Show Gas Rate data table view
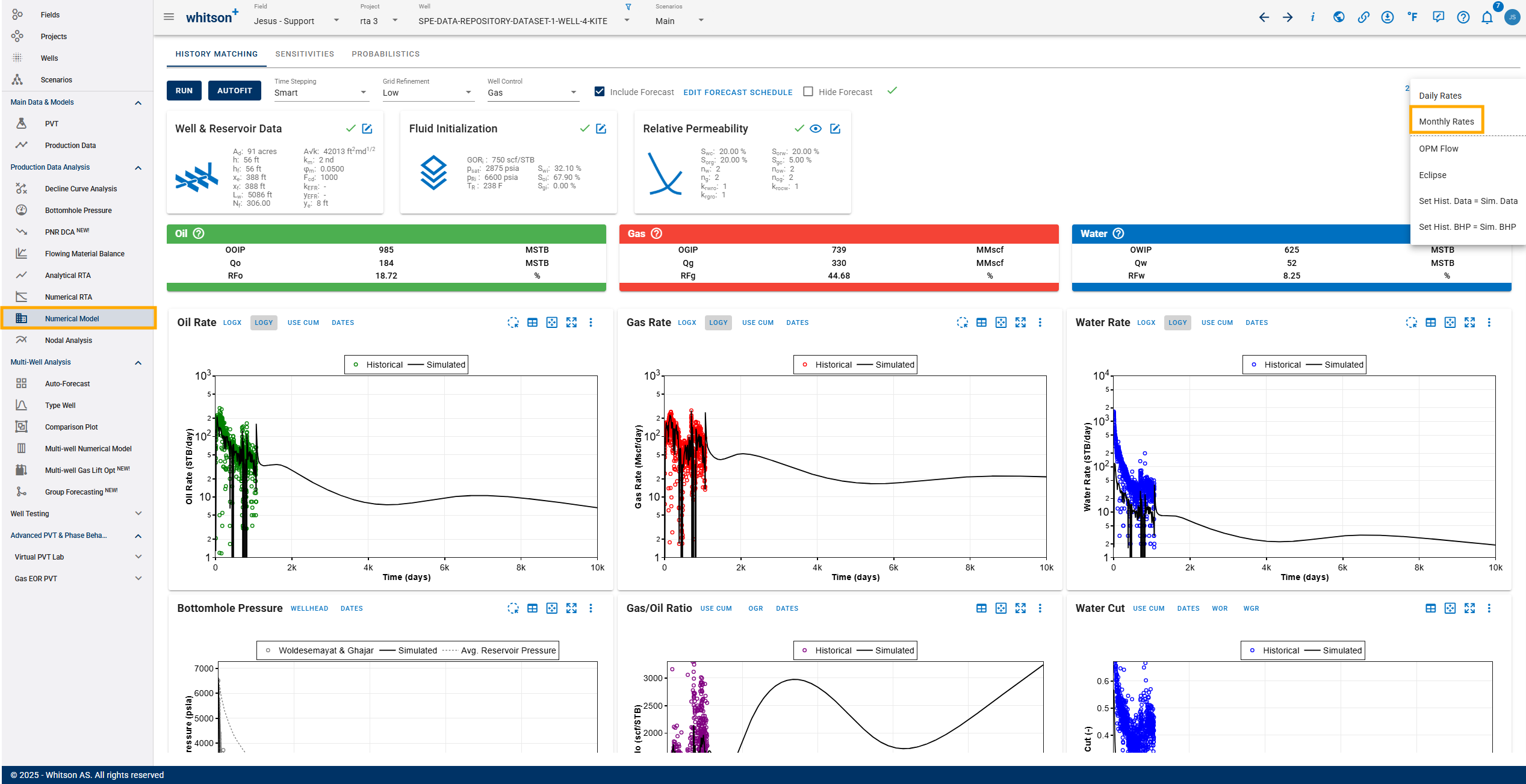 click(981, 323)
